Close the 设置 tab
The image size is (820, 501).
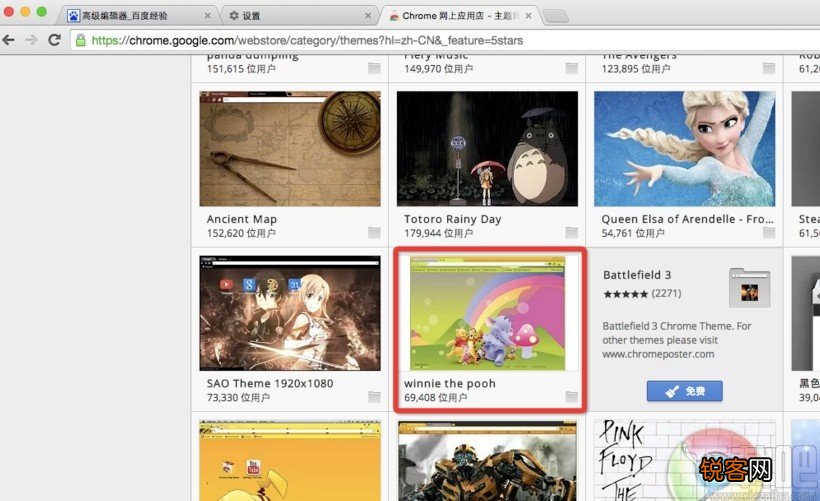[x=368, y=16]
